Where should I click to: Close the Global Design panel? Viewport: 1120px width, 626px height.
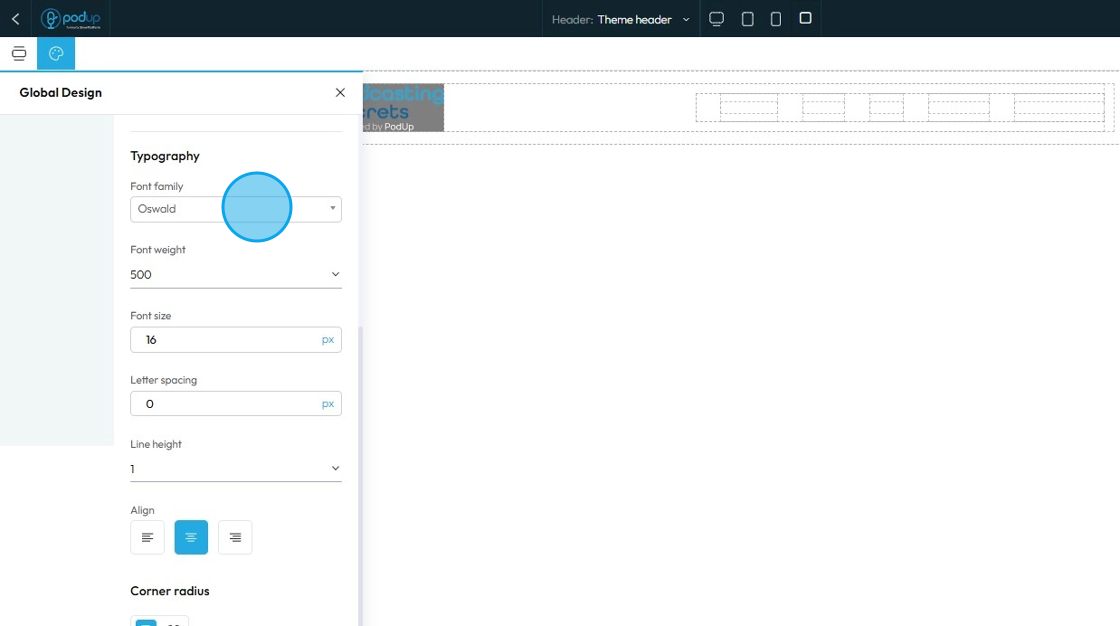click(x=340, y=92)
